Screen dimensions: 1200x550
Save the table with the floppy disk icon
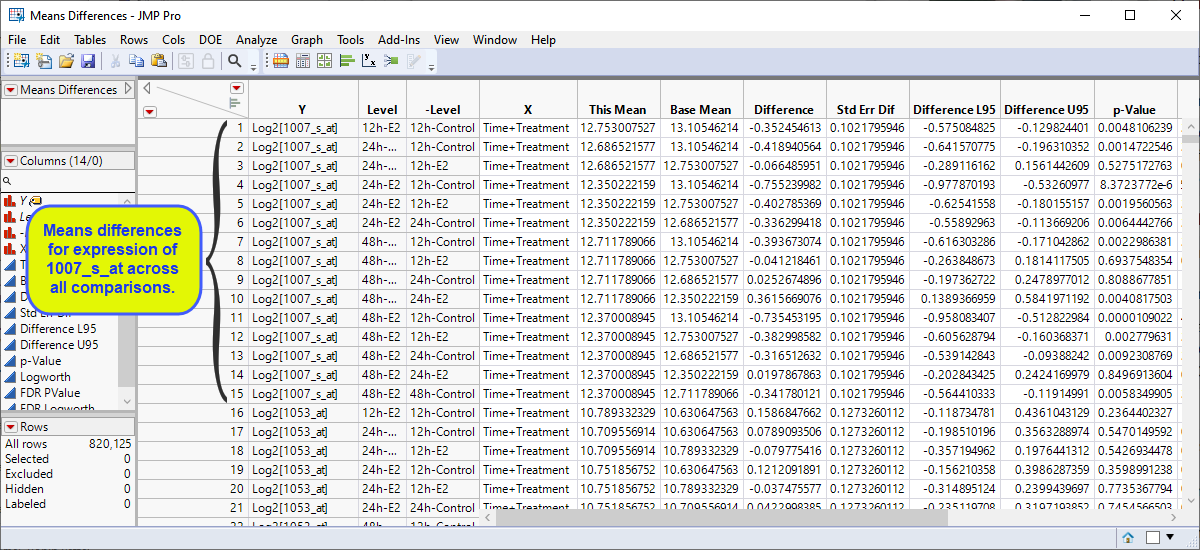tap(88, 62)
